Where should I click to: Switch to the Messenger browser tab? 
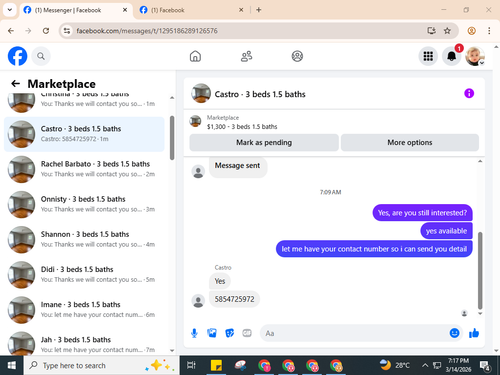point(76,10)
